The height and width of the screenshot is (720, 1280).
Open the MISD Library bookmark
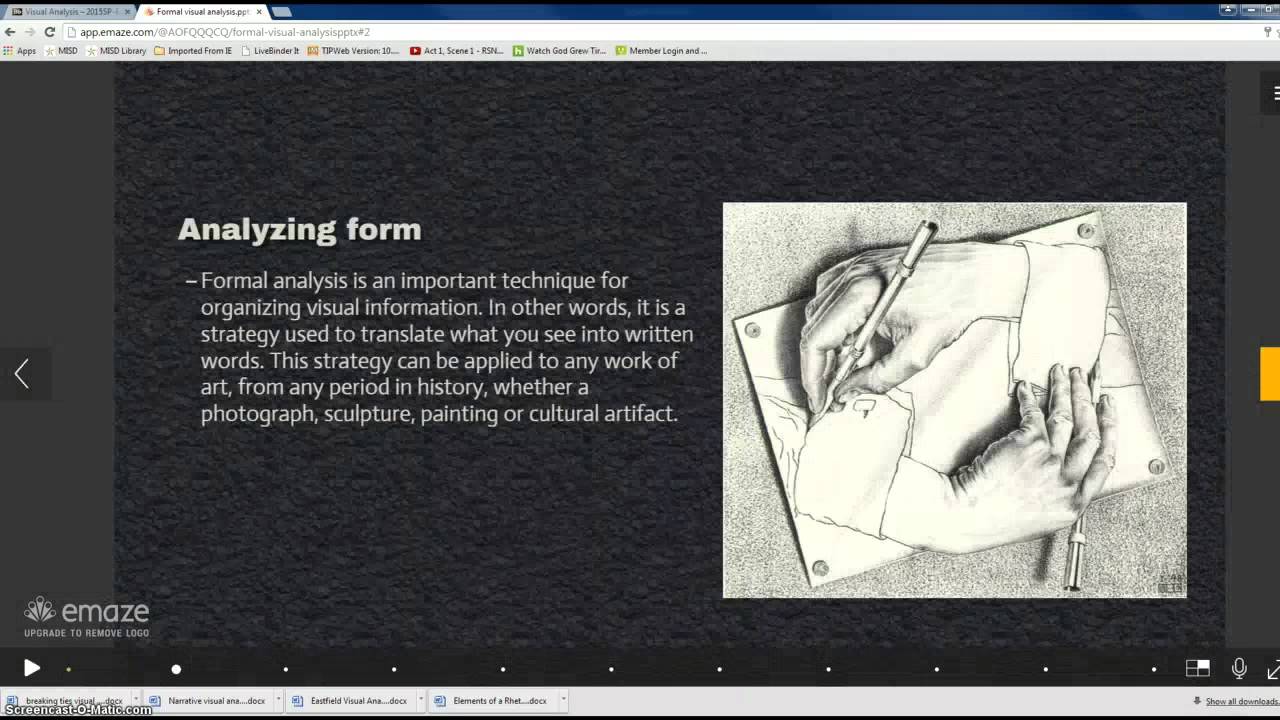(116, 51)
